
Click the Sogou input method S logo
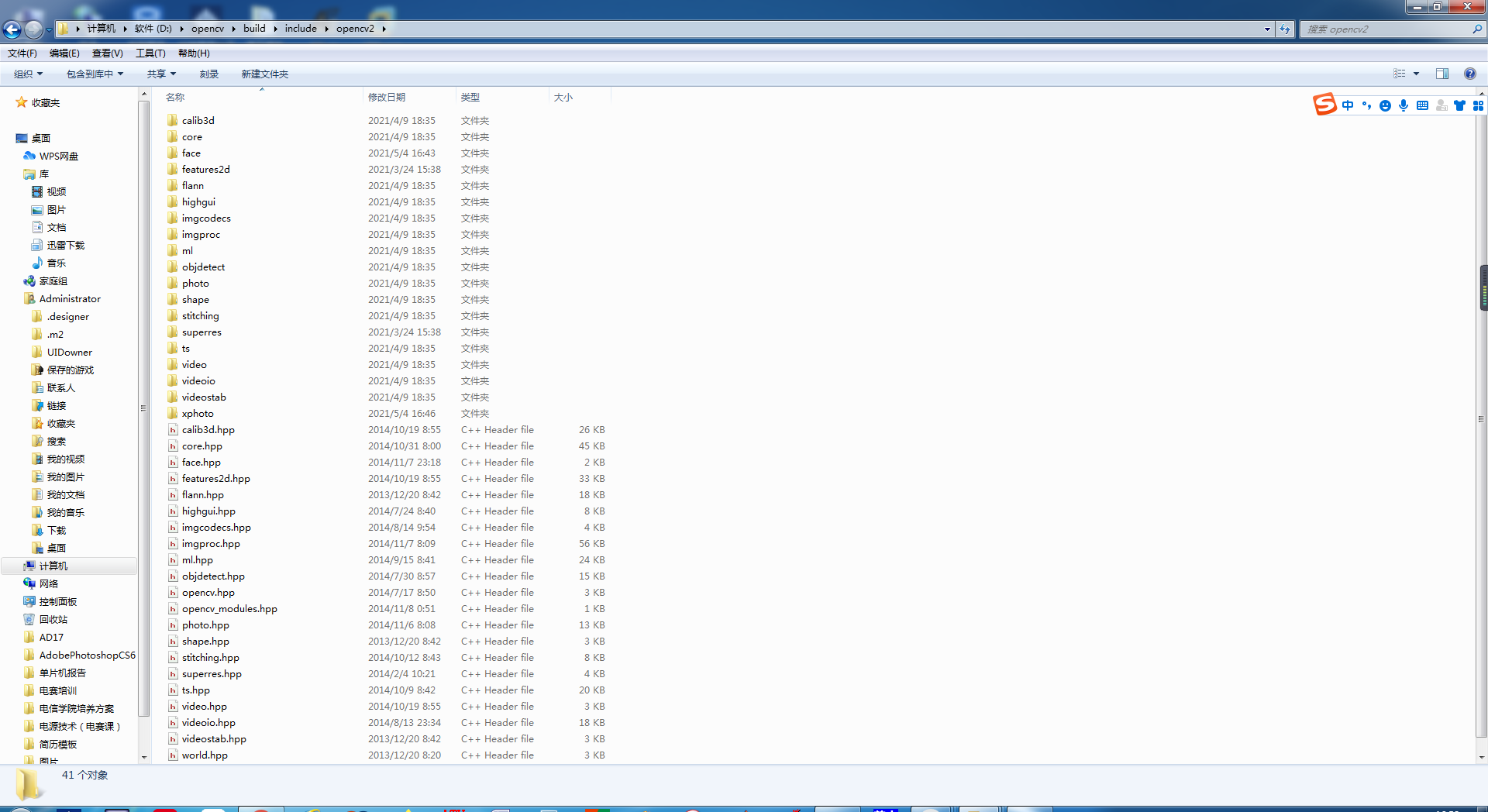click(1324, 104)
